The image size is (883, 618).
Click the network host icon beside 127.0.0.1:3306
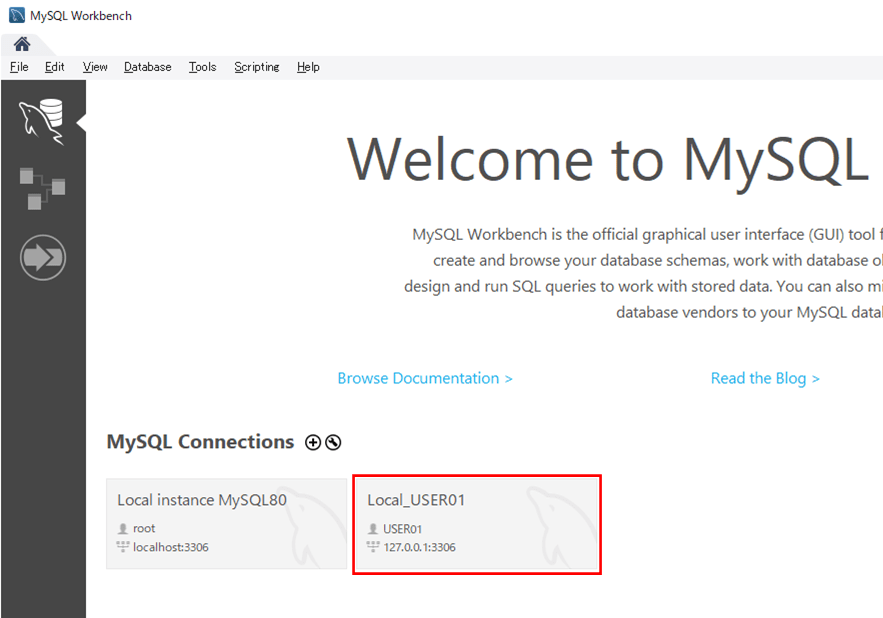(373, 547)
